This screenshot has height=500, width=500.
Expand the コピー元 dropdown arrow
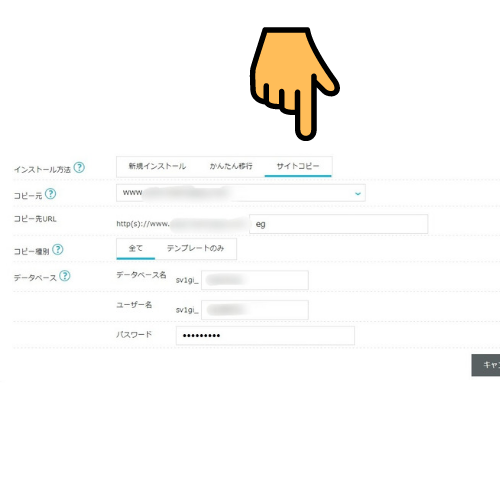coord(358,193)
